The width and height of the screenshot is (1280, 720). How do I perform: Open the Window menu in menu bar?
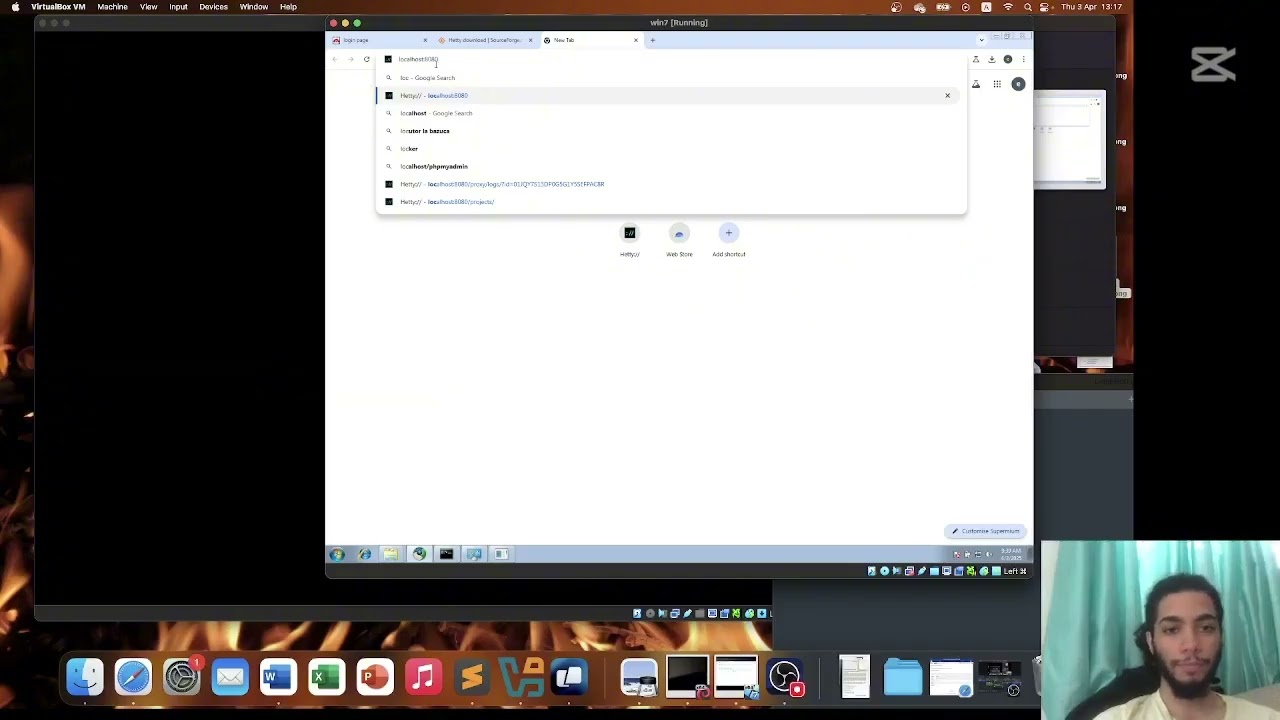pos(253,7)
